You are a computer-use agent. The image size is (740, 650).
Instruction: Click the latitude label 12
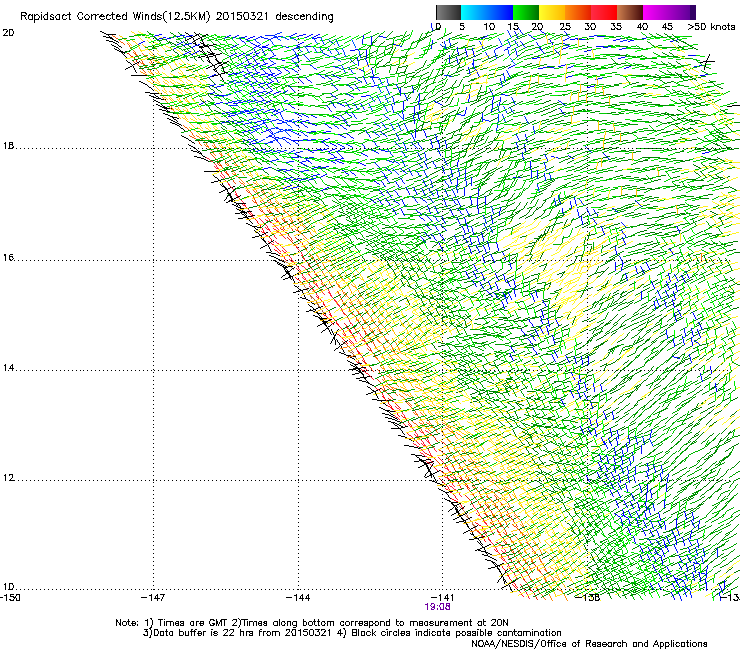pyautogui.click(x=8, y=478)
